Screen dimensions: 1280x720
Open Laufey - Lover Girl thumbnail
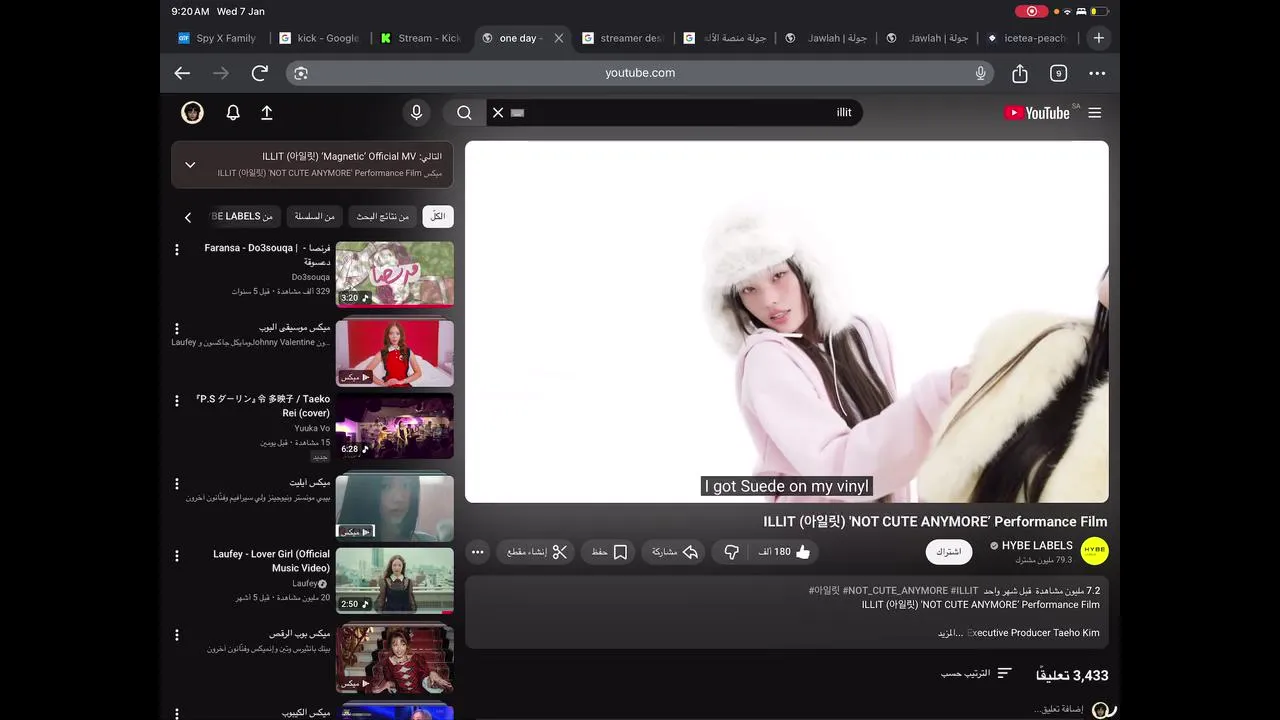click(x=394, y=580)
